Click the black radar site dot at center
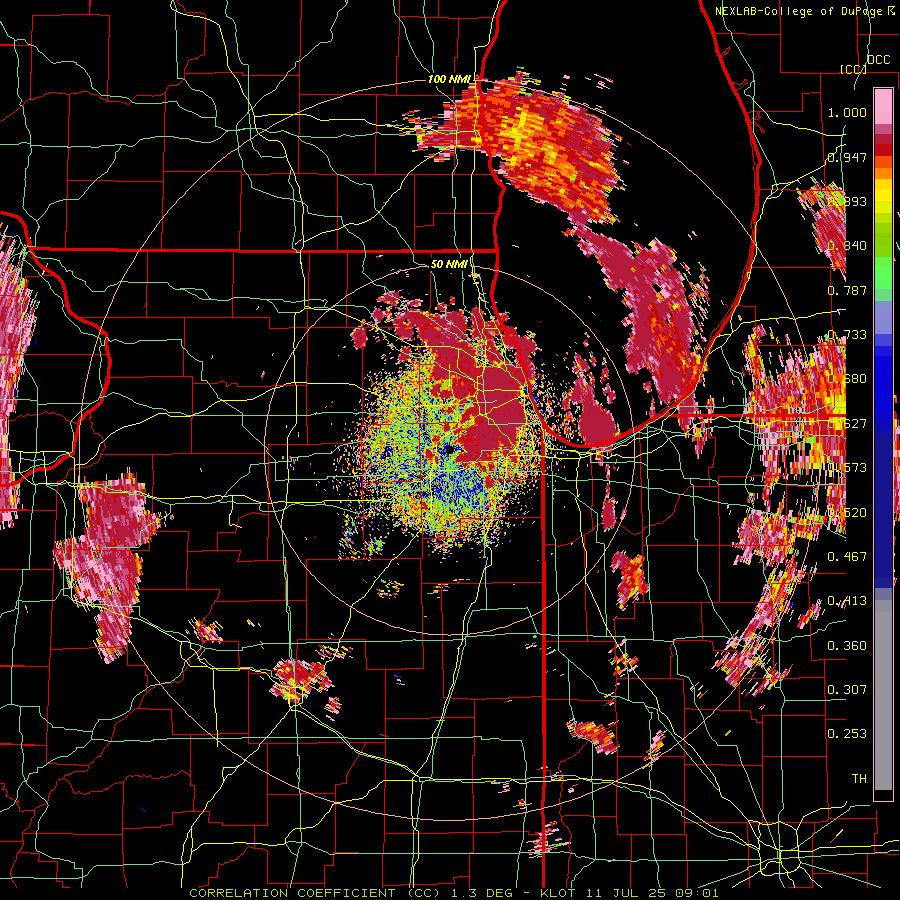This screenshot has height=900, width=900. (448, 449)
